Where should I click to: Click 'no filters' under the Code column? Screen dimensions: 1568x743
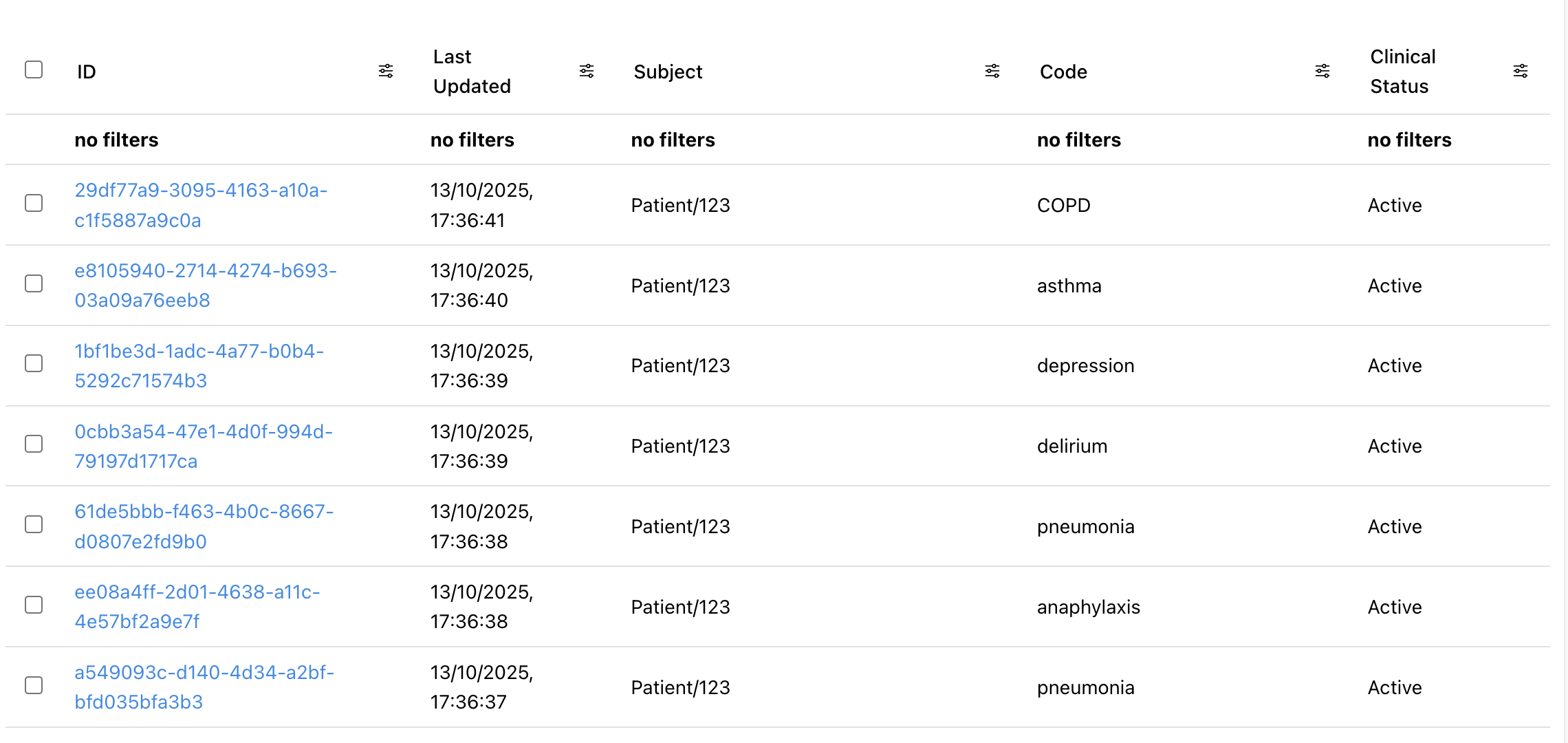[1078, 140]
